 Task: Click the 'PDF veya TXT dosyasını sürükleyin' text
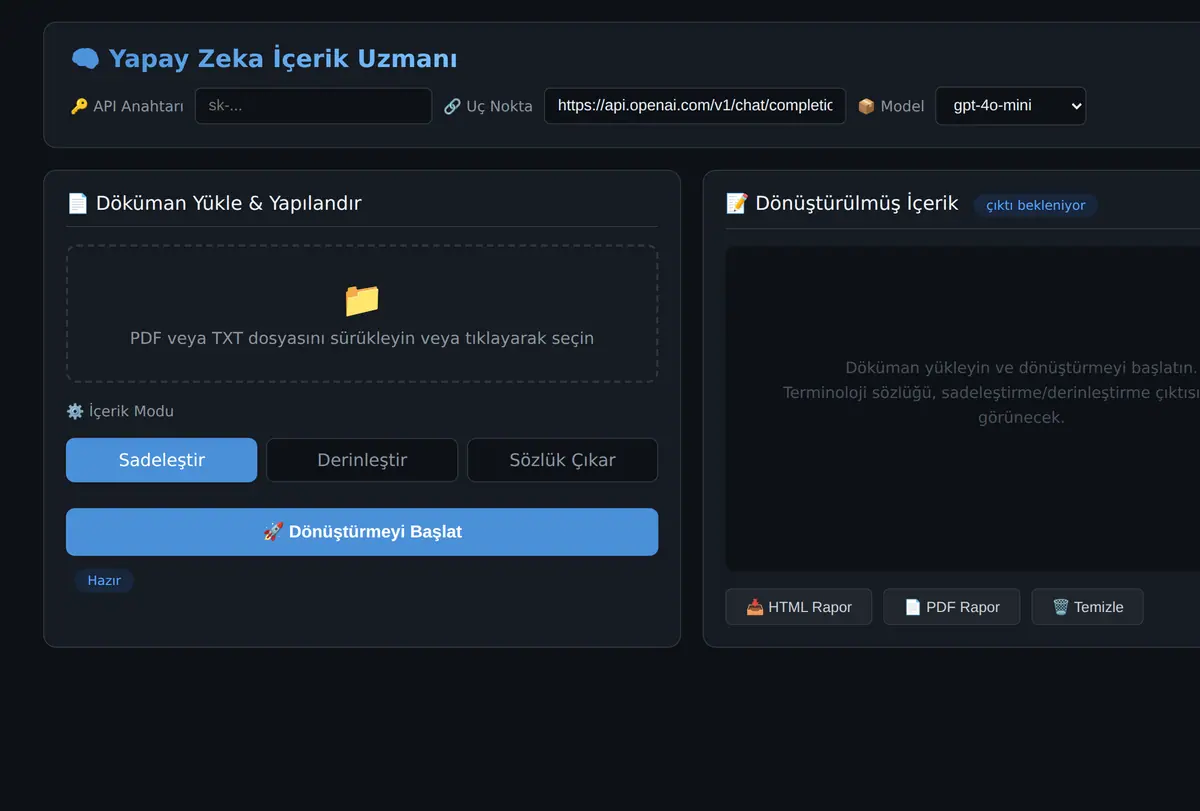tap(362, 338)
